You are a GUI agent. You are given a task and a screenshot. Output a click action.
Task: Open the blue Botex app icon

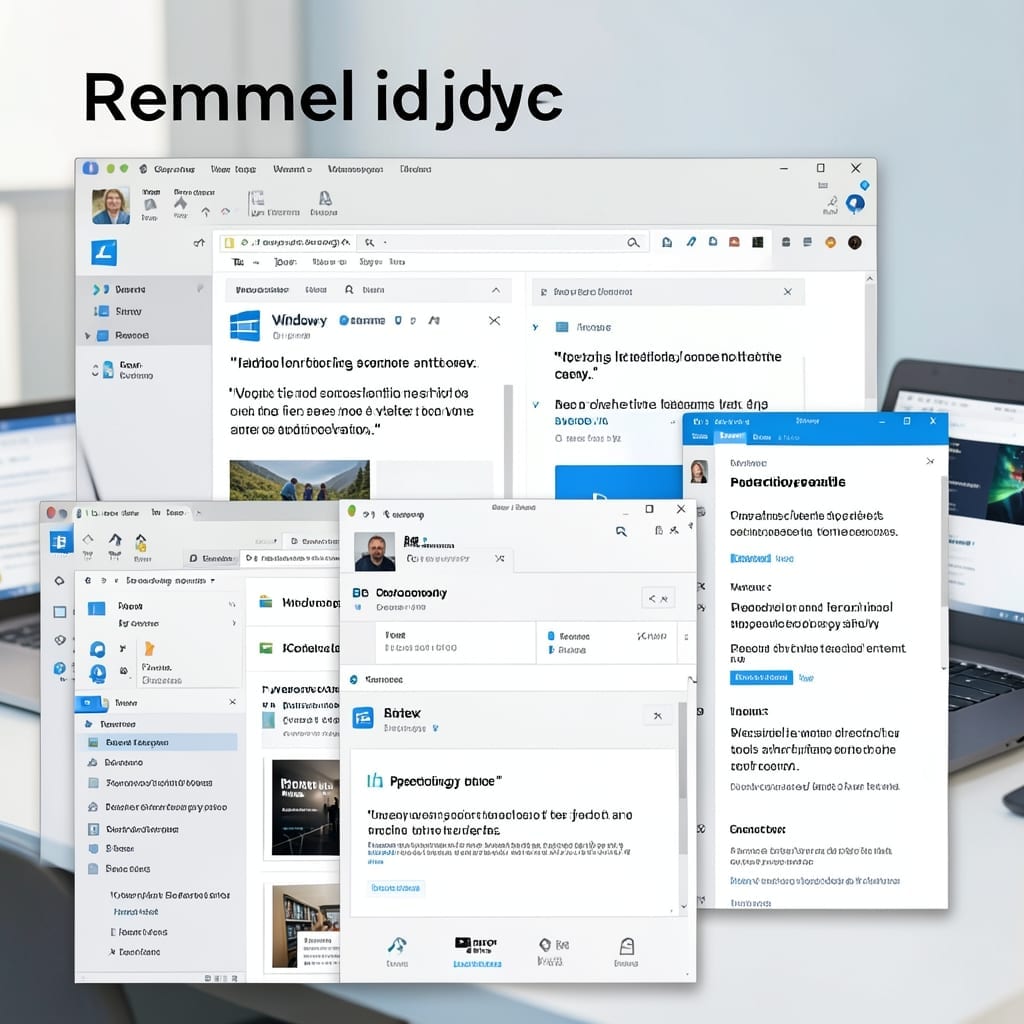[x=363, y=718]
